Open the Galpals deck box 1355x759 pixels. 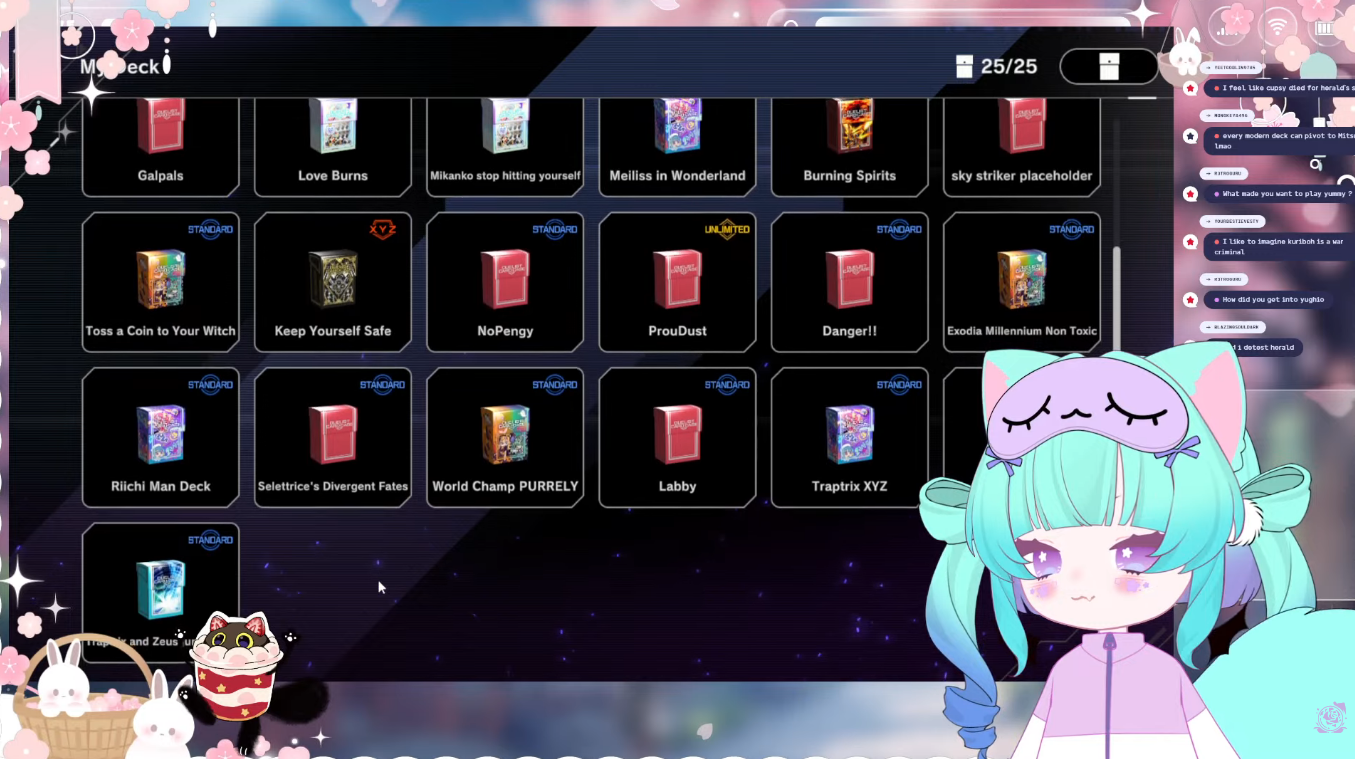coord(161,147)
